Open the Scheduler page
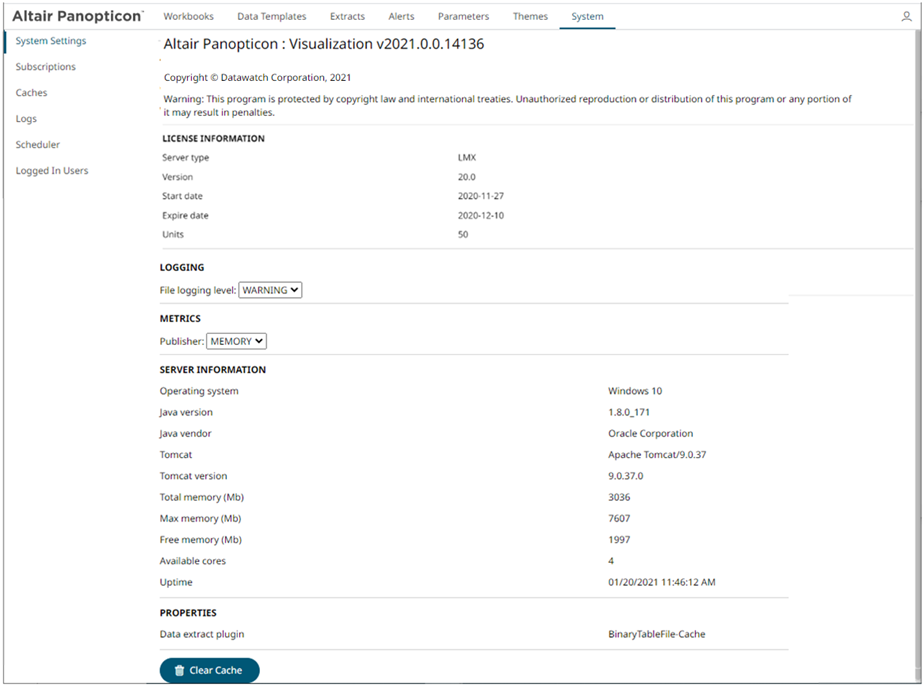Image resolution: width=924 pixels, height=687 pixels. pos(38,145)
